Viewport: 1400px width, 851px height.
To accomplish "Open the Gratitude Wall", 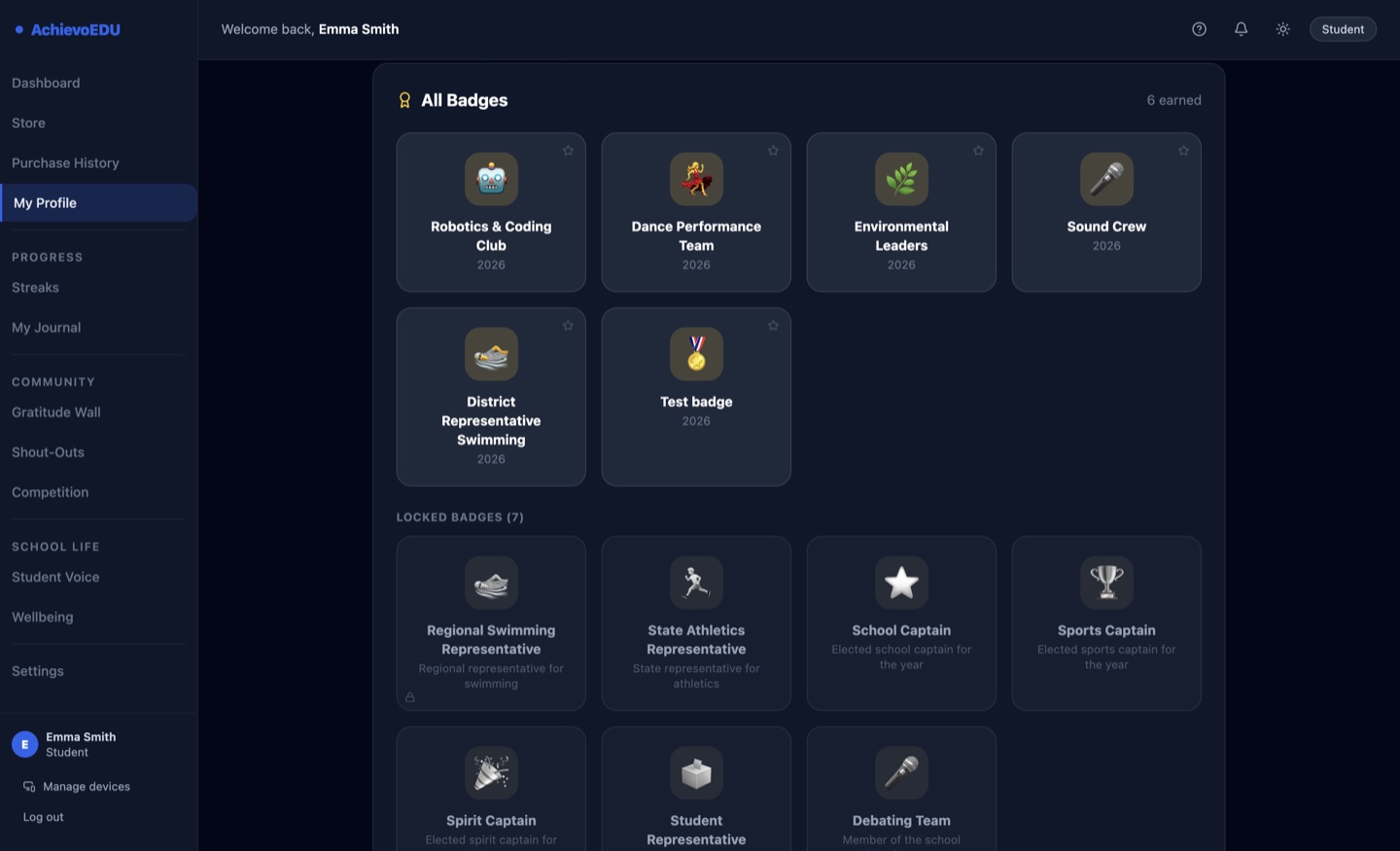I will tap(55, 411).
